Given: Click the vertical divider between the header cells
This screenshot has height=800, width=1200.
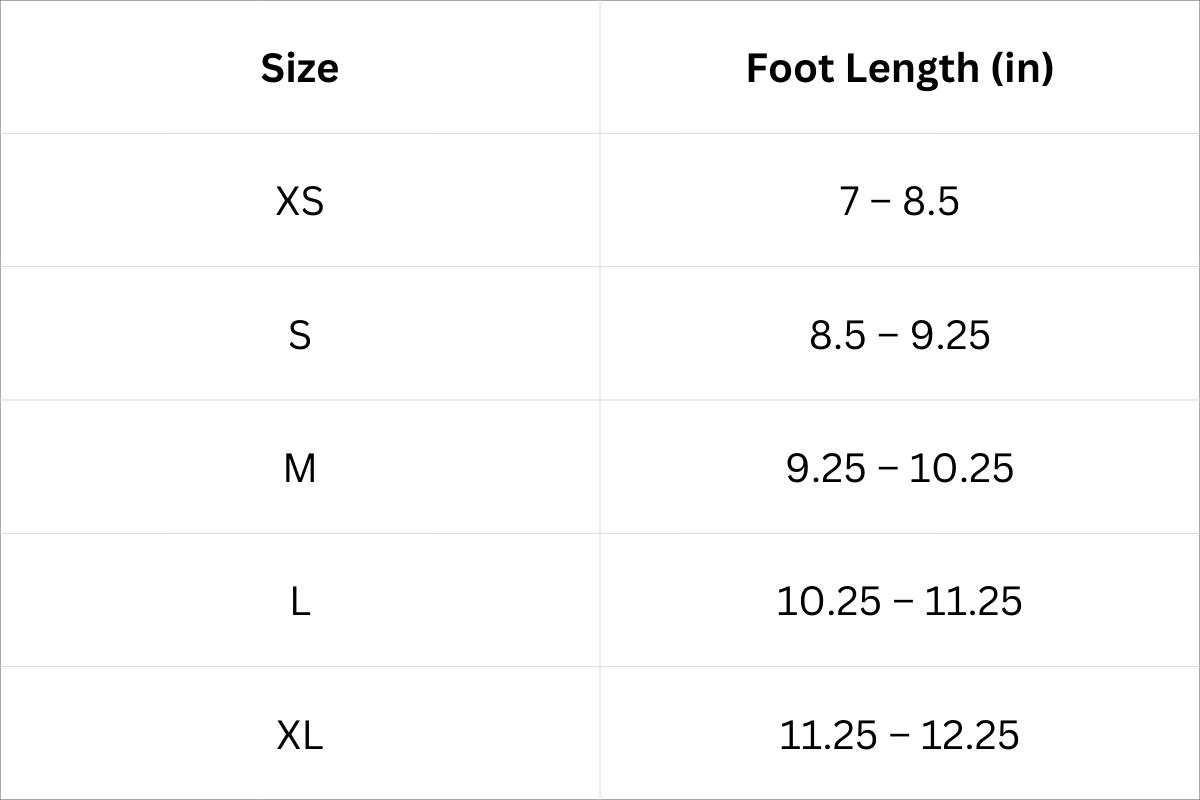Looking at the screenshot, I should point(600,68).
